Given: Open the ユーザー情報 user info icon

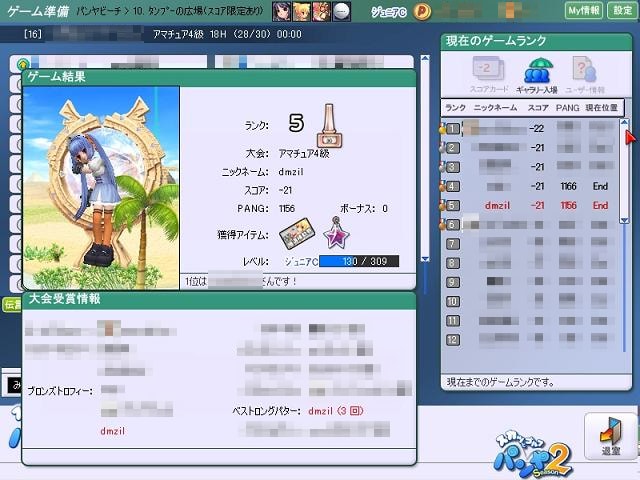Looking at the screenshot, I should pyautogui.click(x=585, y=75).
